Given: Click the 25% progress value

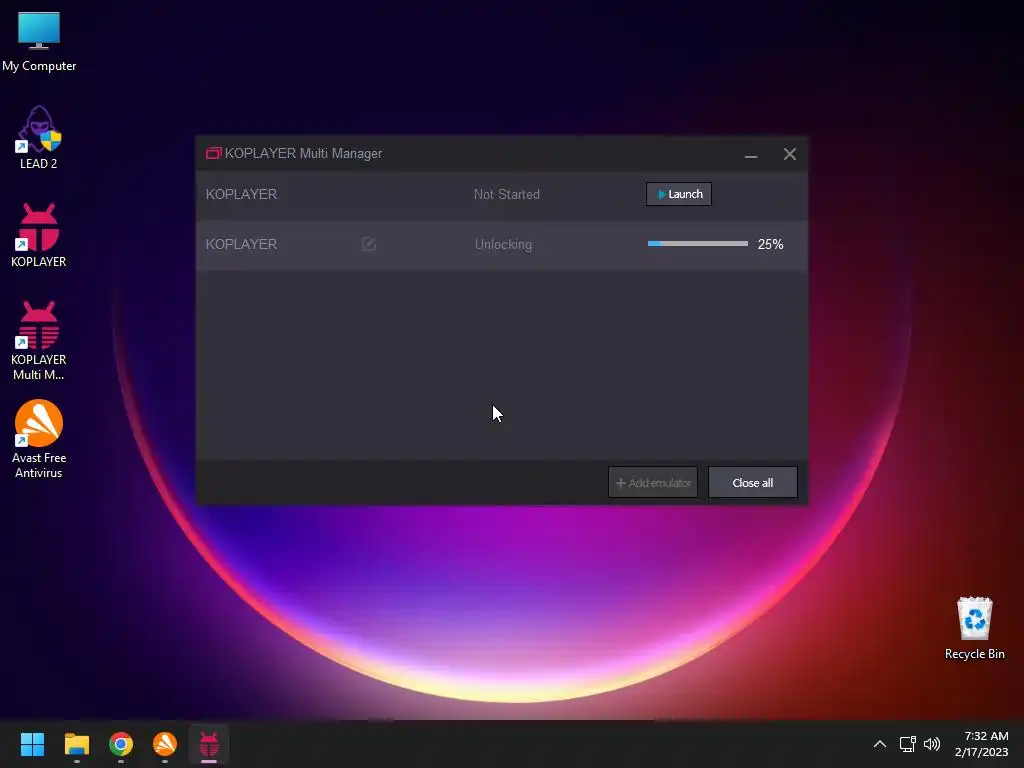Looking at the screenshot, I should coord(770,244).
